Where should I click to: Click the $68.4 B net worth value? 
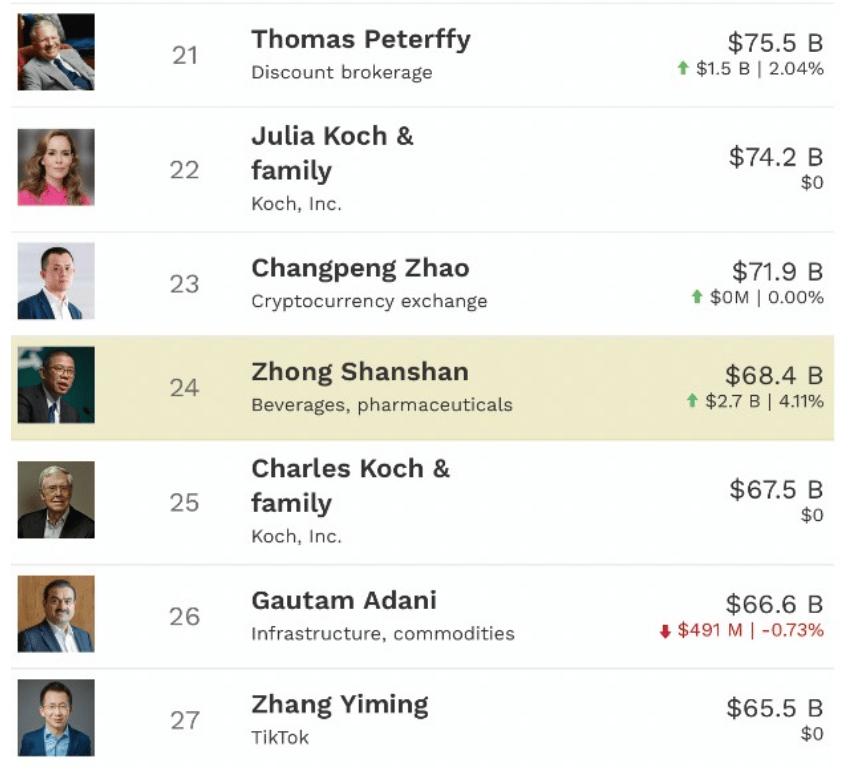coord(774,376)
